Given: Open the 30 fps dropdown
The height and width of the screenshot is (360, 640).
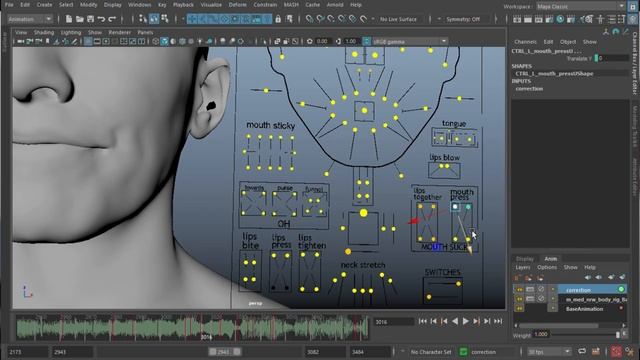Looking at the screenshot, I should (x=549, y=351).
